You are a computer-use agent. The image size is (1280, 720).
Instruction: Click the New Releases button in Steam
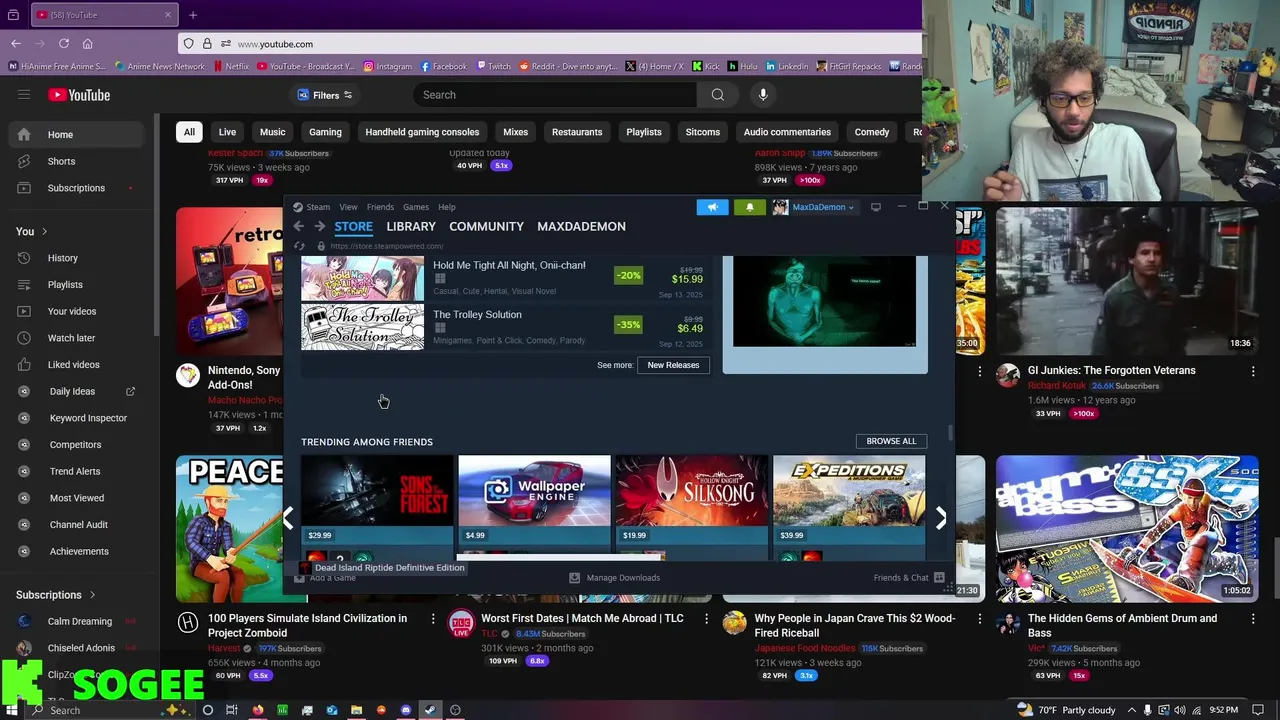673,365
